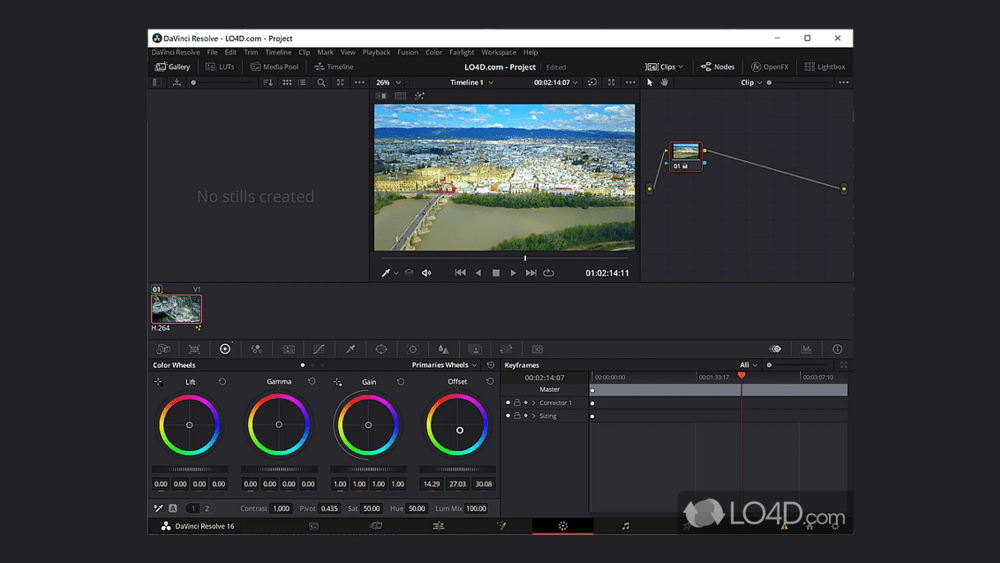Reset all Primaries Wheels

pos(490,365)
